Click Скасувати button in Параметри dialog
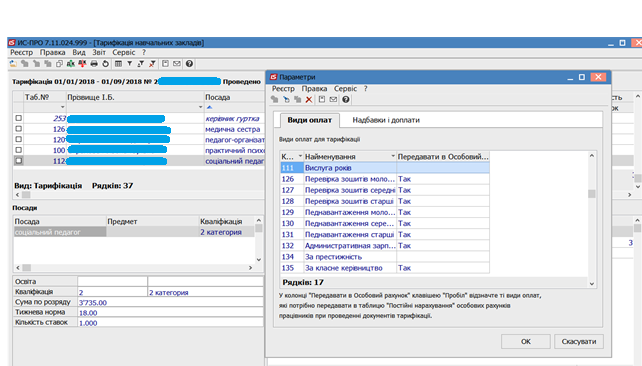The image size is (642, 366). pyautogui.click(x=579, y=341)
